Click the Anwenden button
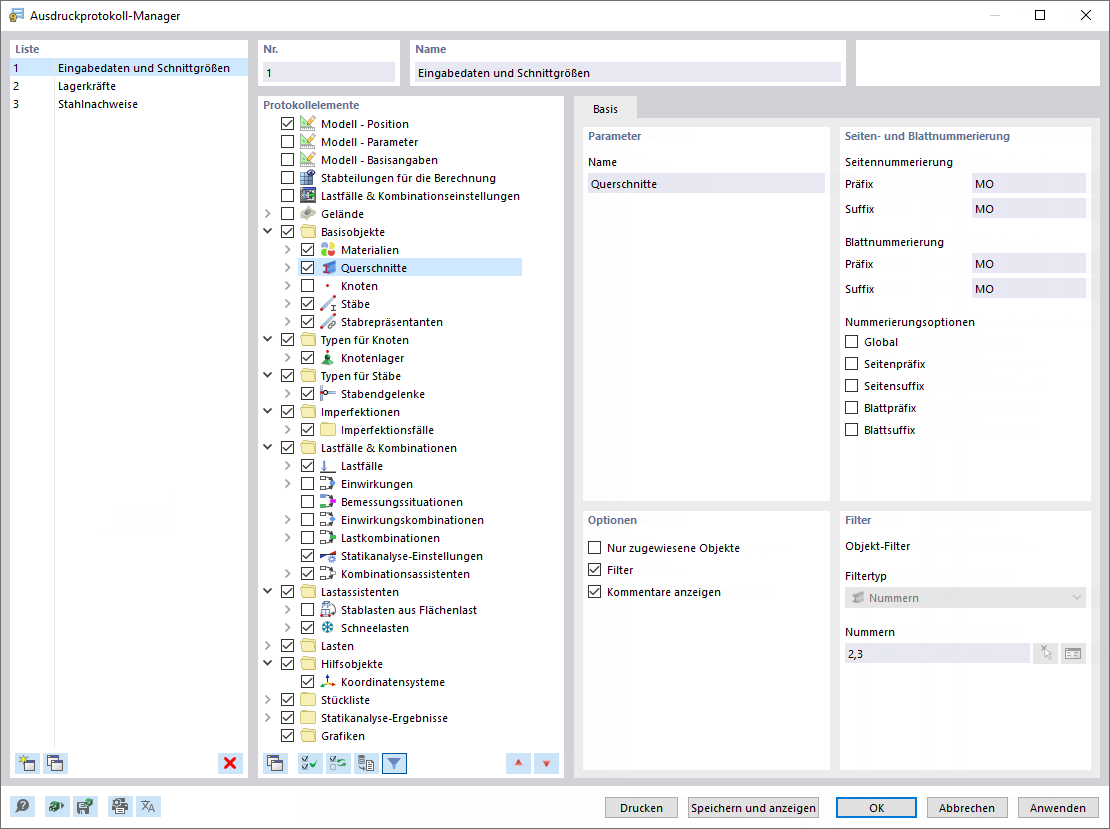1110x829 pixels. point(1058,808)
